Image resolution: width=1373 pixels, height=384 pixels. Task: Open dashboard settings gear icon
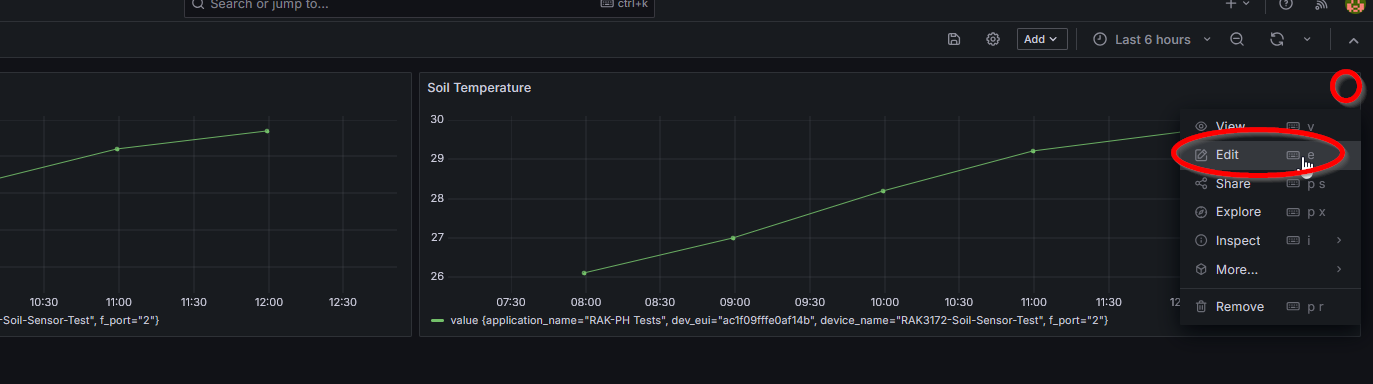(x=993, y=39)
